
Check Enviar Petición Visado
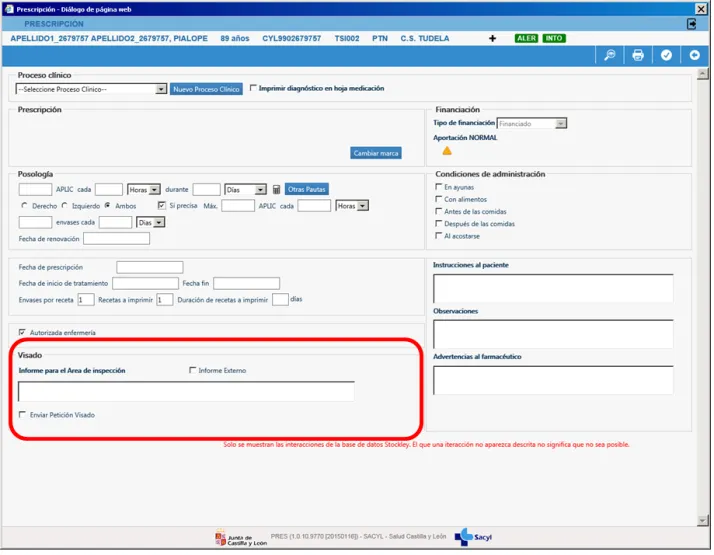[x=23, y=415]
